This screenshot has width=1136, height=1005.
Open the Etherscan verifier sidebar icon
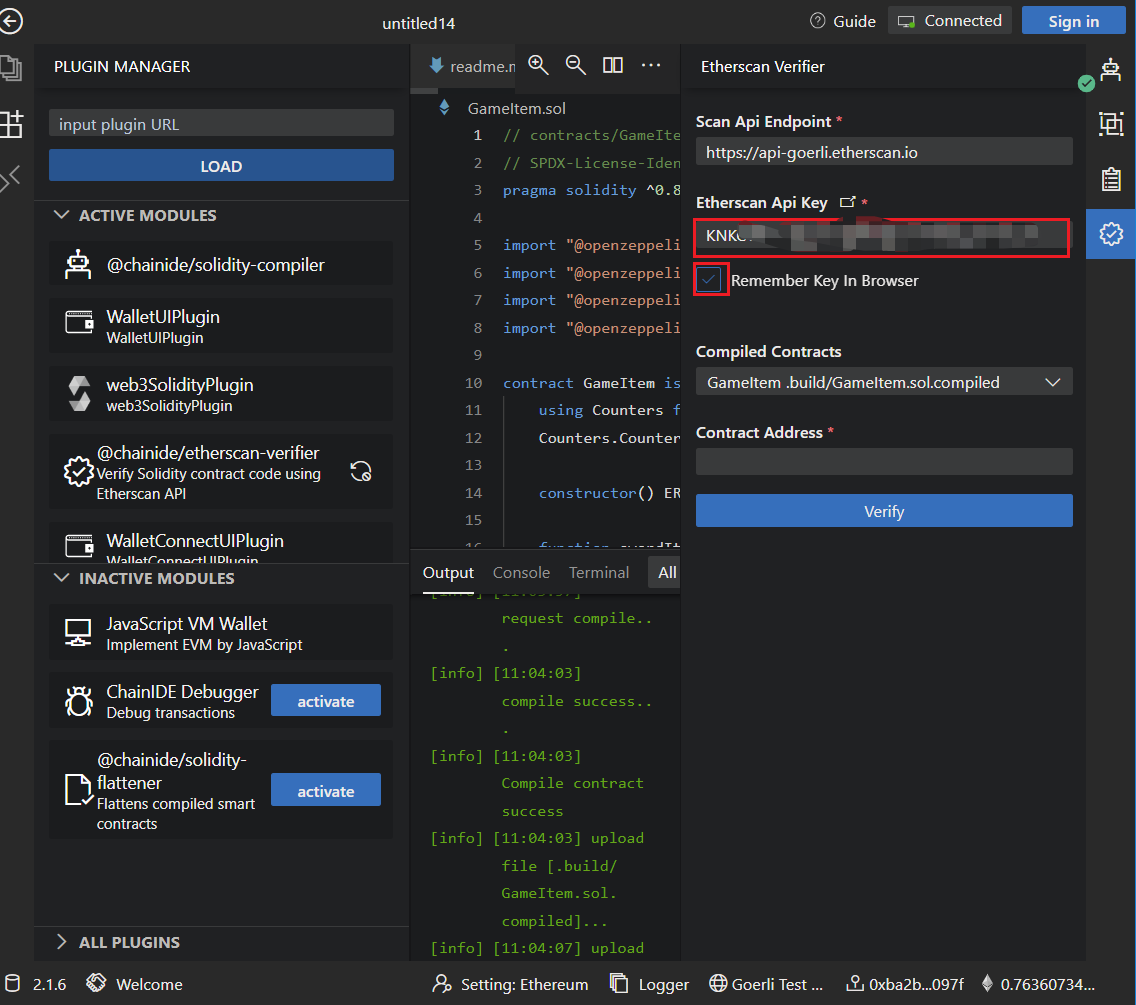tap(1110, 233)
